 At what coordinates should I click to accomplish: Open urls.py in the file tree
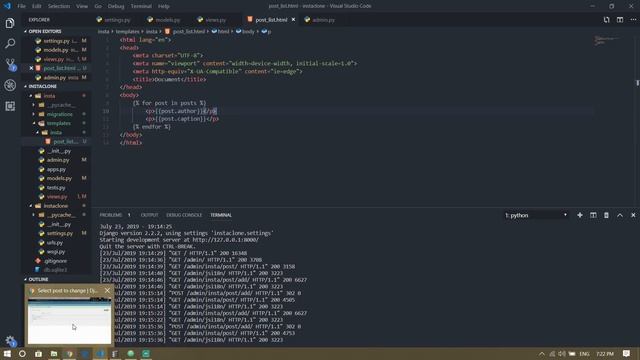tap(54, 243)
